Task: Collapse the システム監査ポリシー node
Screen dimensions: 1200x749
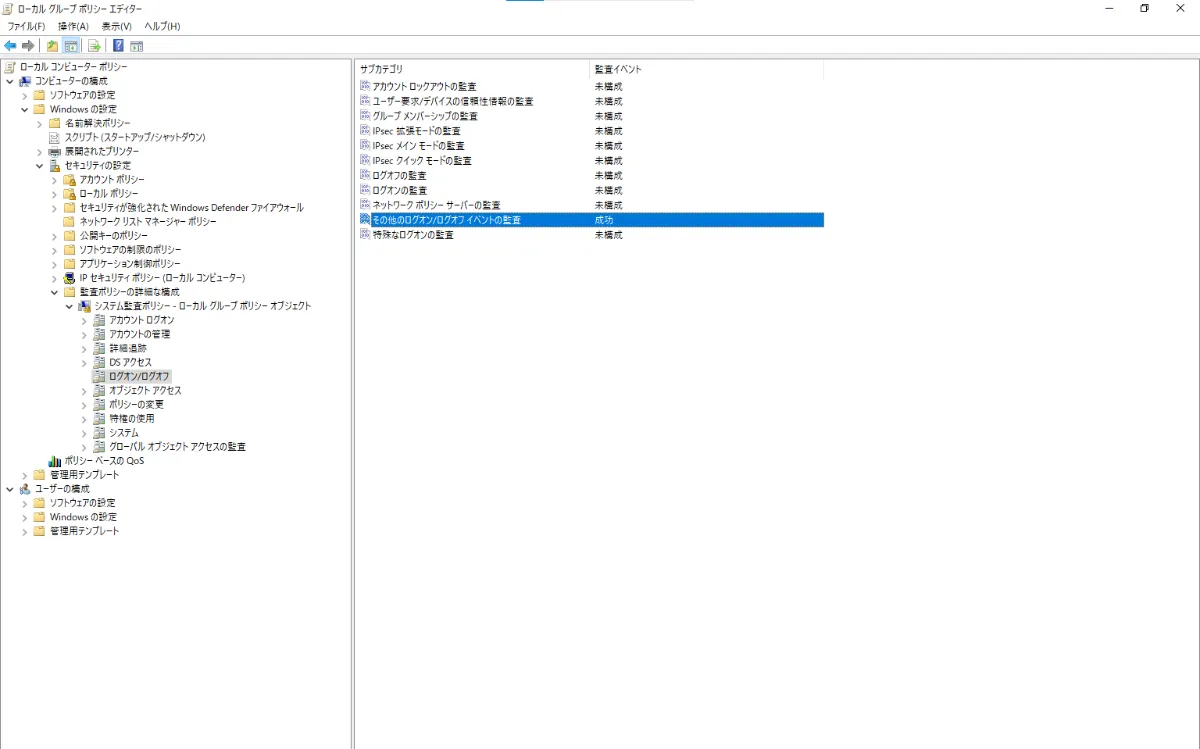Action: (70, 306)
